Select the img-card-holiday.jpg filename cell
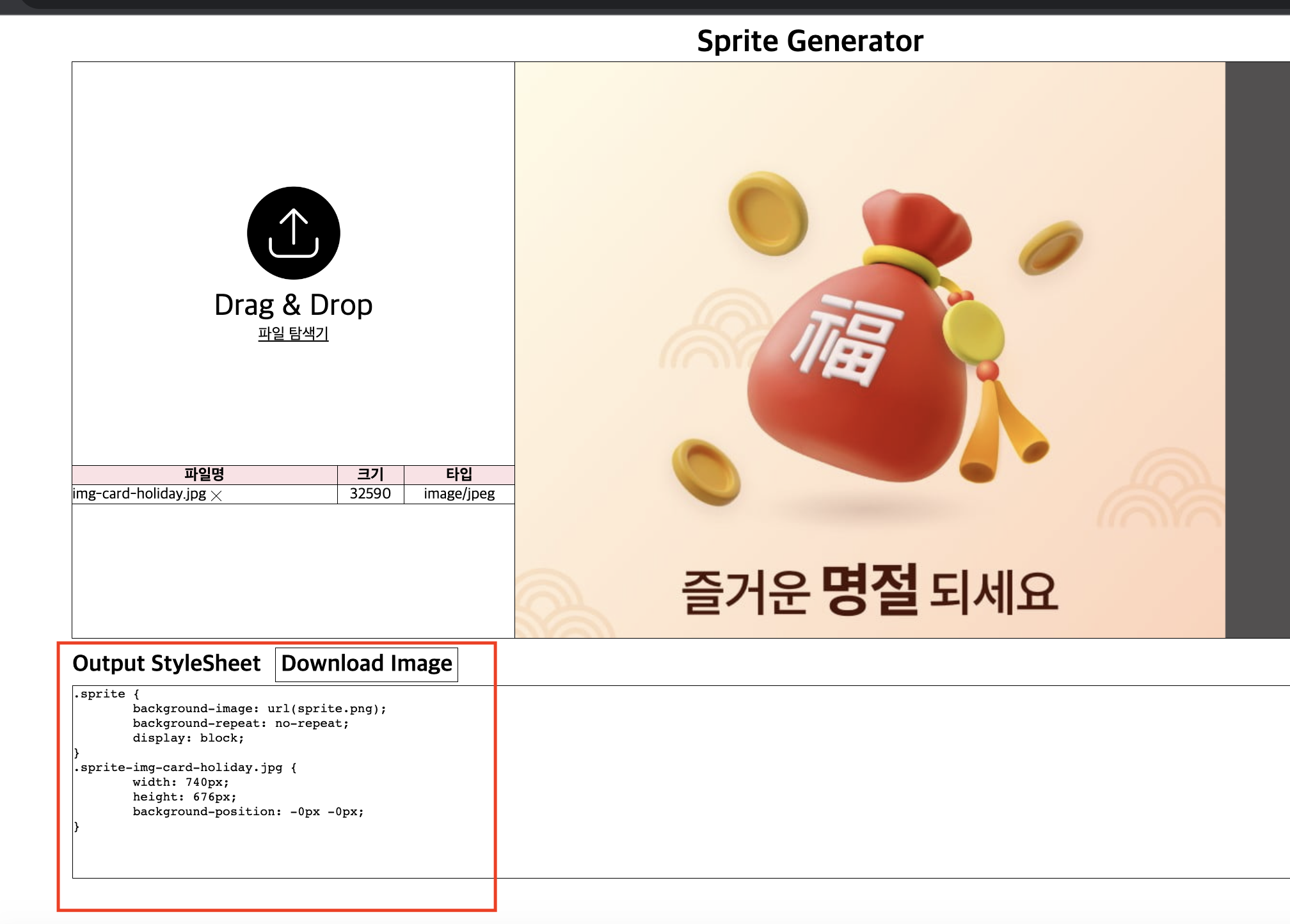The width and height of the screenshot is (1290, 924). [x=139, y=493]
